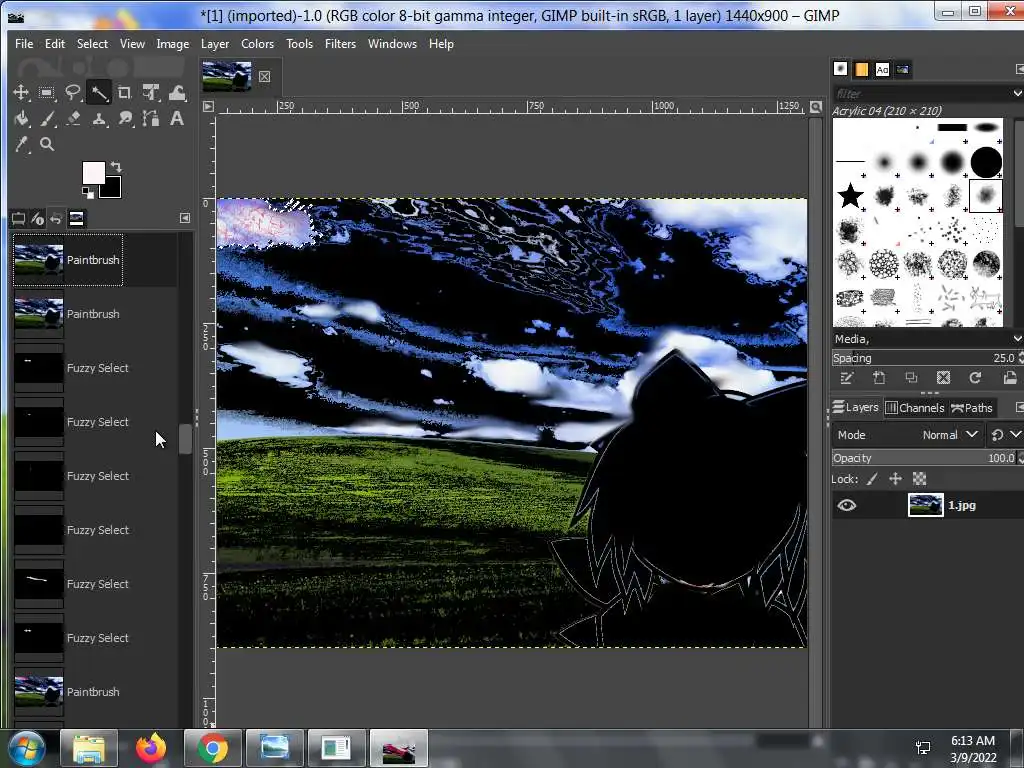Switch to the Patterns tab

click(861, 69)
